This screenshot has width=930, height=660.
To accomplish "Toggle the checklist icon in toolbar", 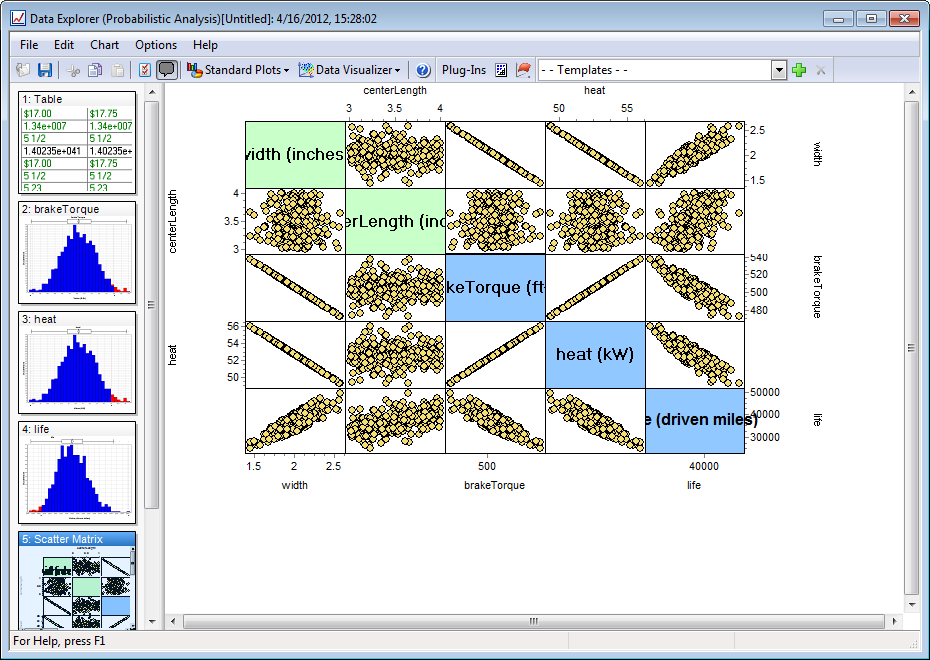I will pyautogui.click(x=145, y=70).
